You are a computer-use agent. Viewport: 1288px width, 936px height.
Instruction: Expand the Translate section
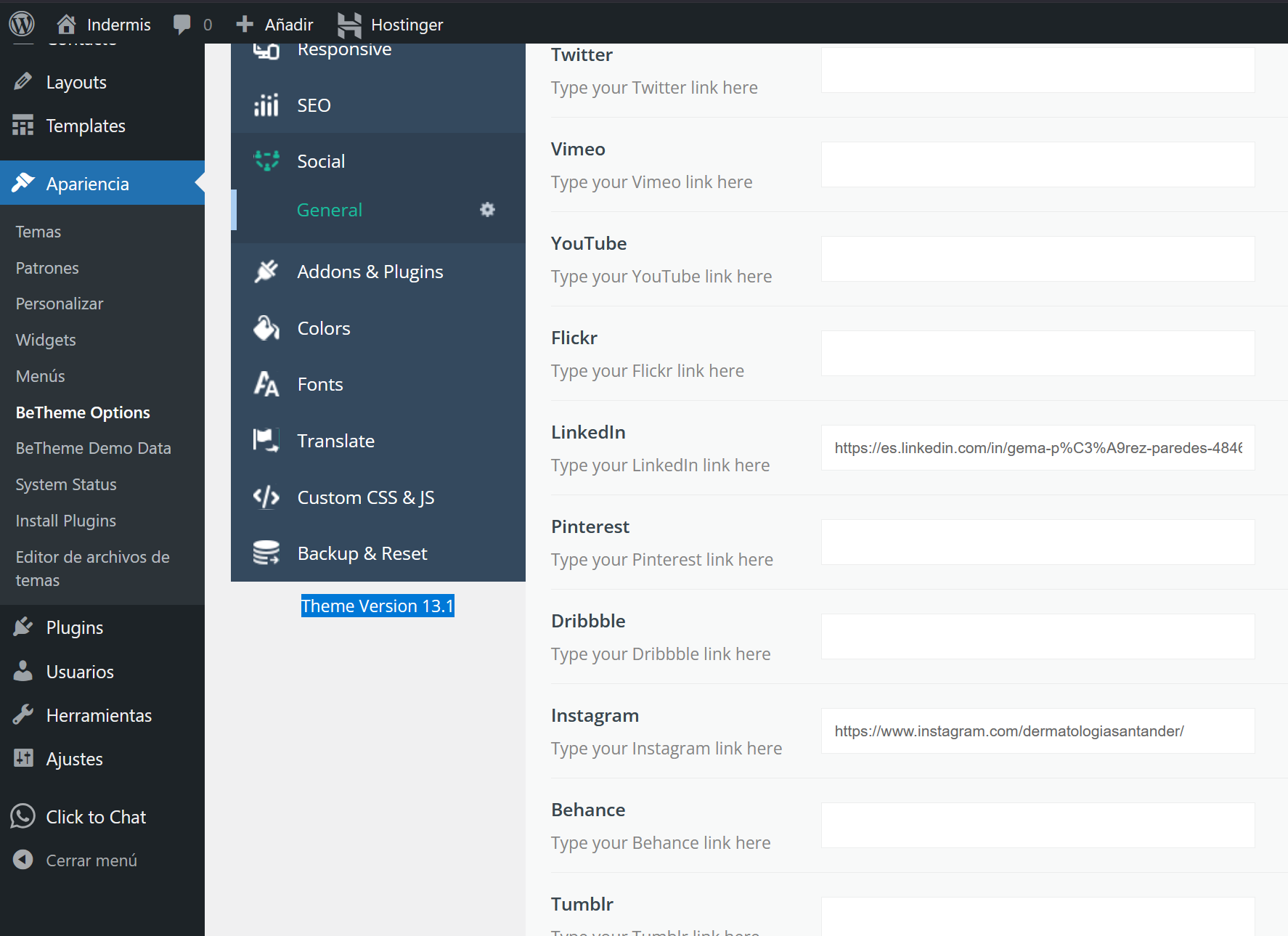tap(378, 441)
